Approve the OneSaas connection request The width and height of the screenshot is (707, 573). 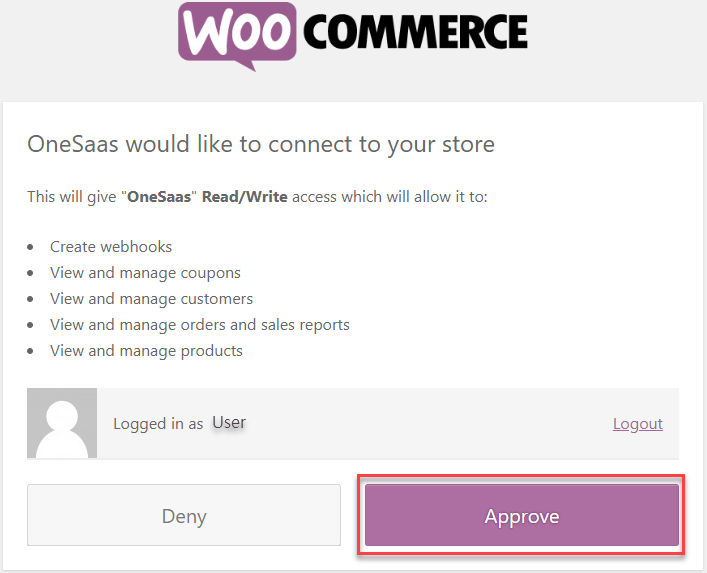[522, 515]
